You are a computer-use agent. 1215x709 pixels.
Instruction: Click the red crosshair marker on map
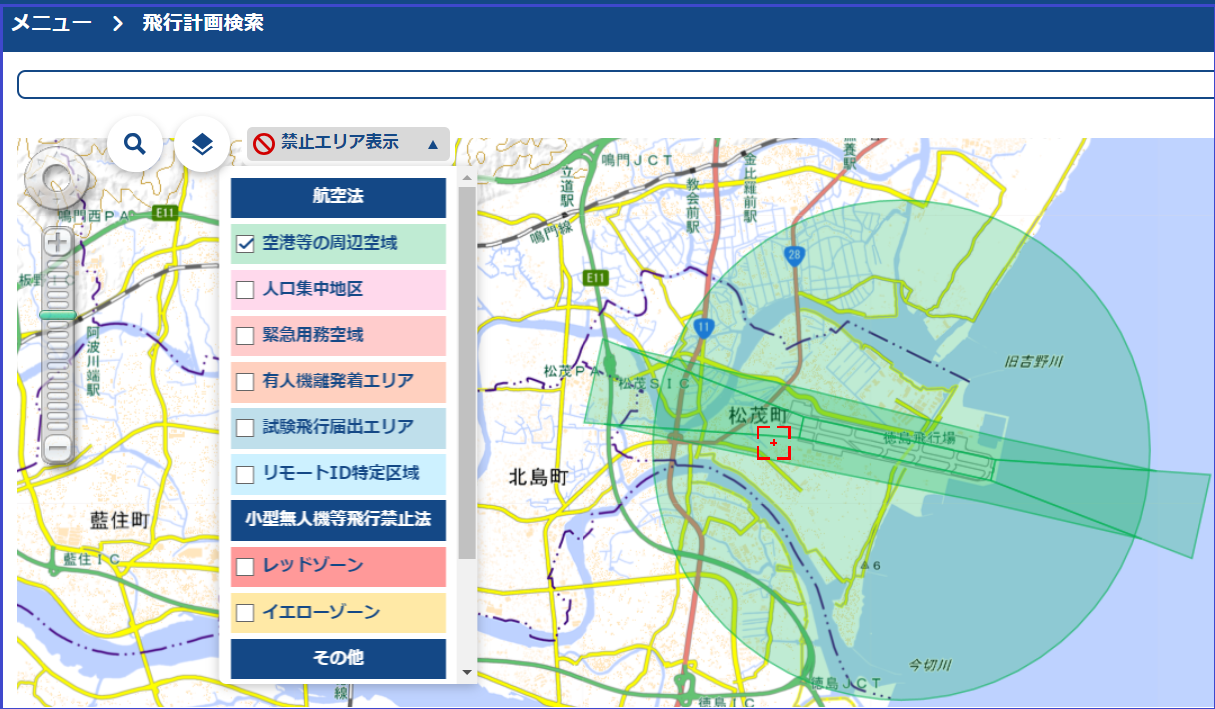[774, 442]
